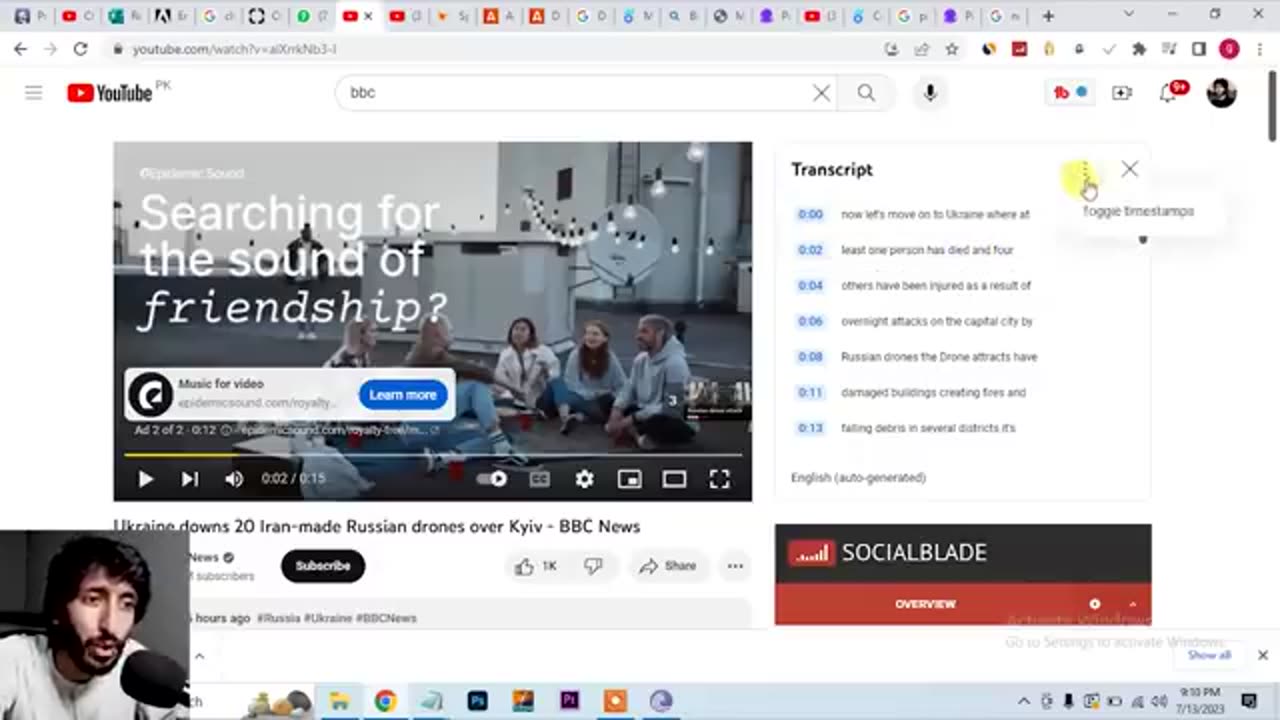Image resolution: width=1280 pixels, height=720 pixels.
Task: Toggle the autoplay switch in player
Action: pos(492,479)
